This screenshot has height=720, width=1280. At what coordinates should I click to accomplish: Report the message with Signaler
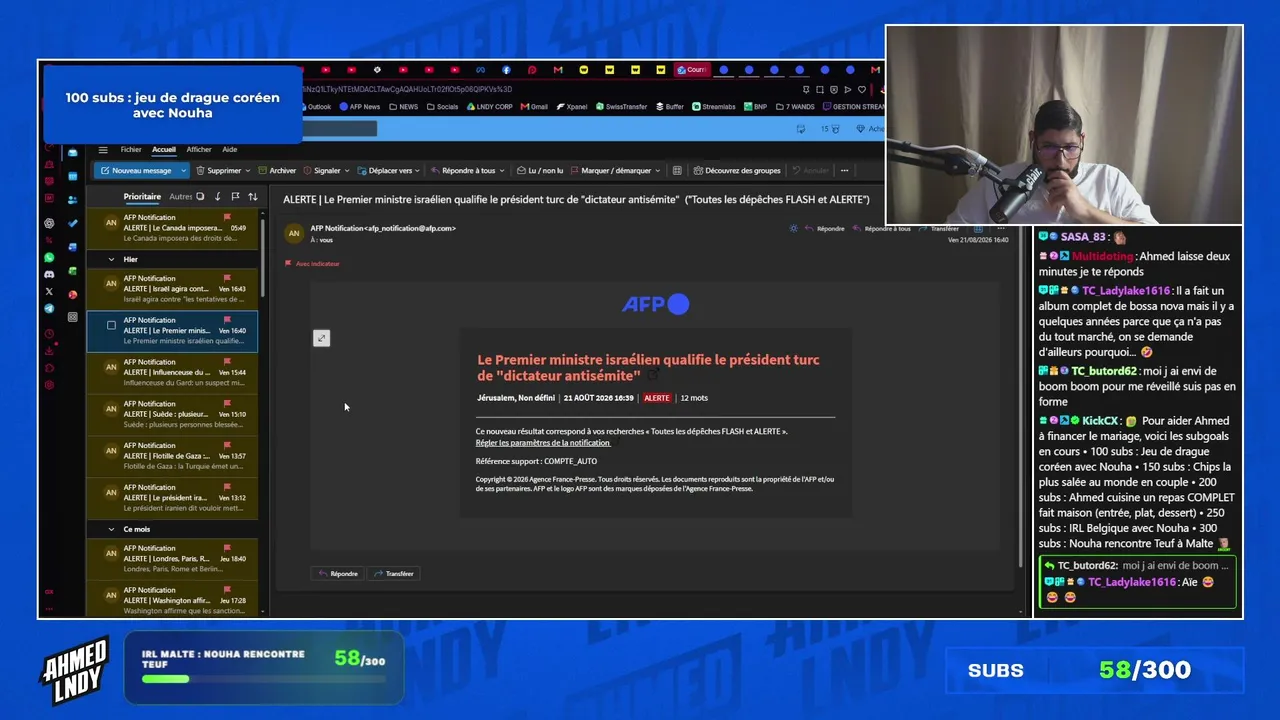(x=322, y=171)
